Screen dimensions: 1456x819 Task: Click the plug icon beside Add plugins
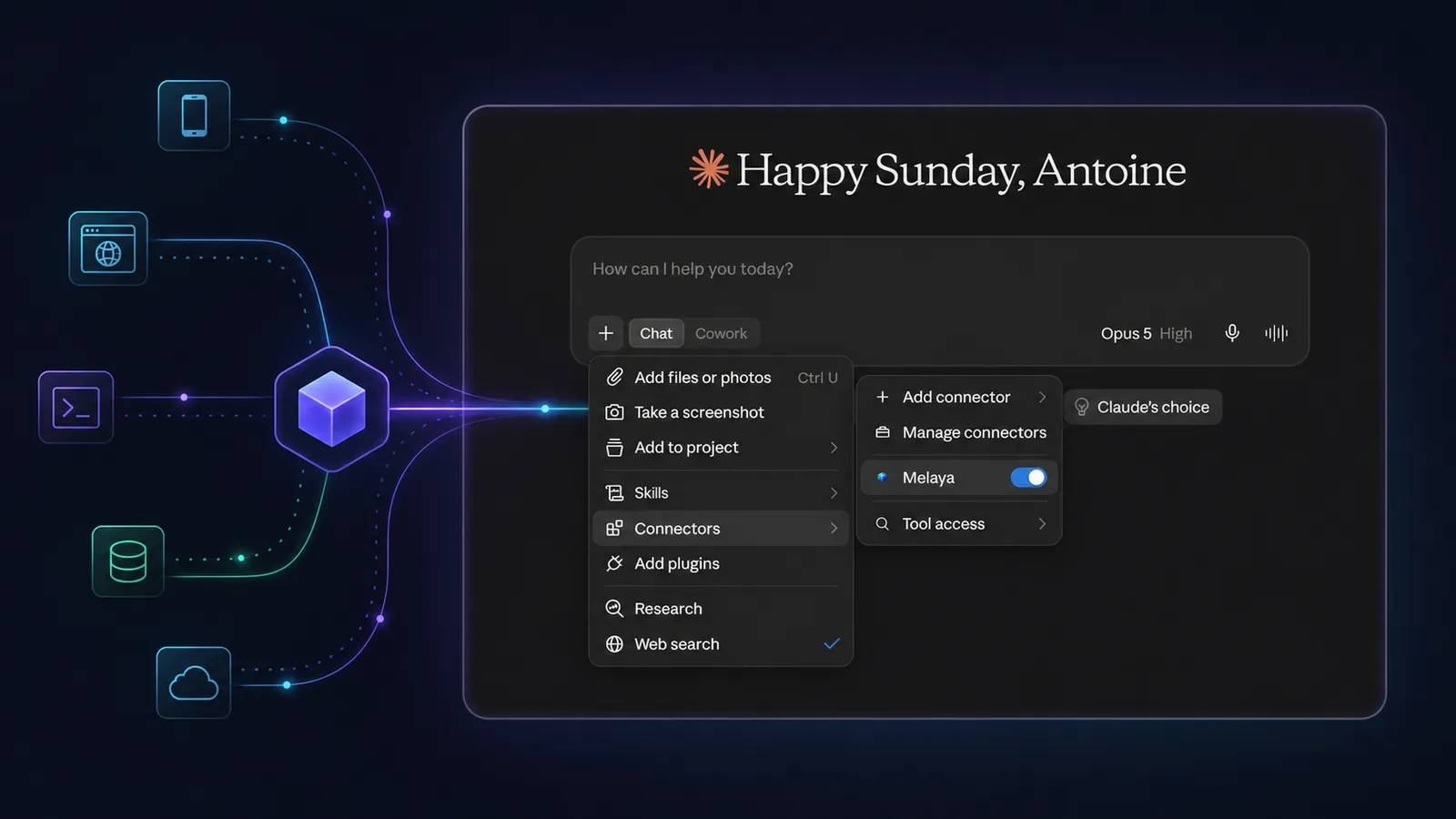615,563
